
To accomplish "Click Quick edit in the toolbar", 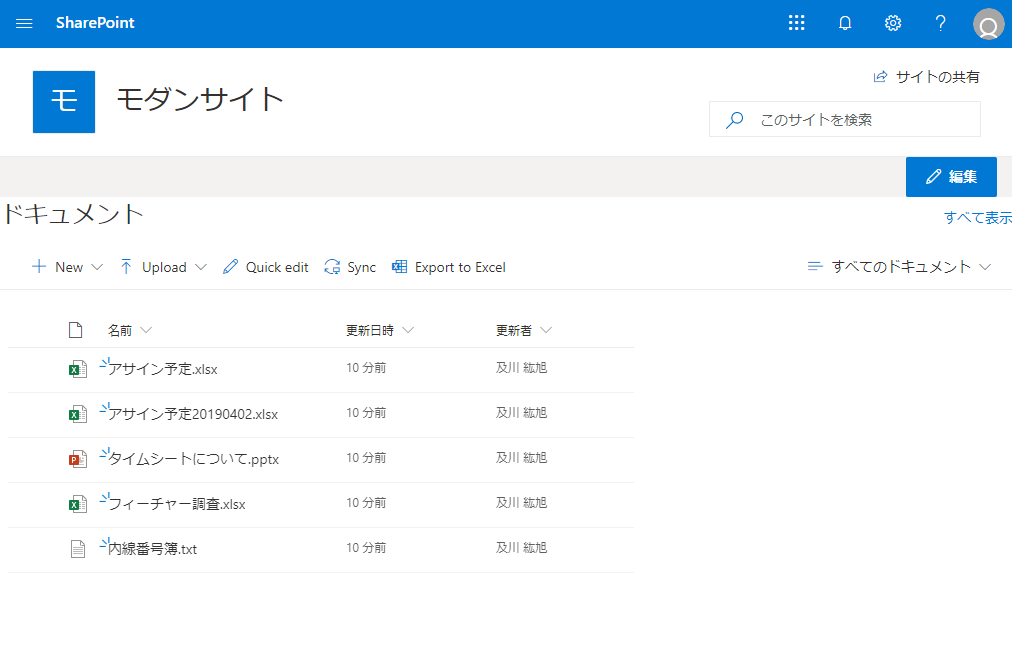I will (x=266, y=267).
